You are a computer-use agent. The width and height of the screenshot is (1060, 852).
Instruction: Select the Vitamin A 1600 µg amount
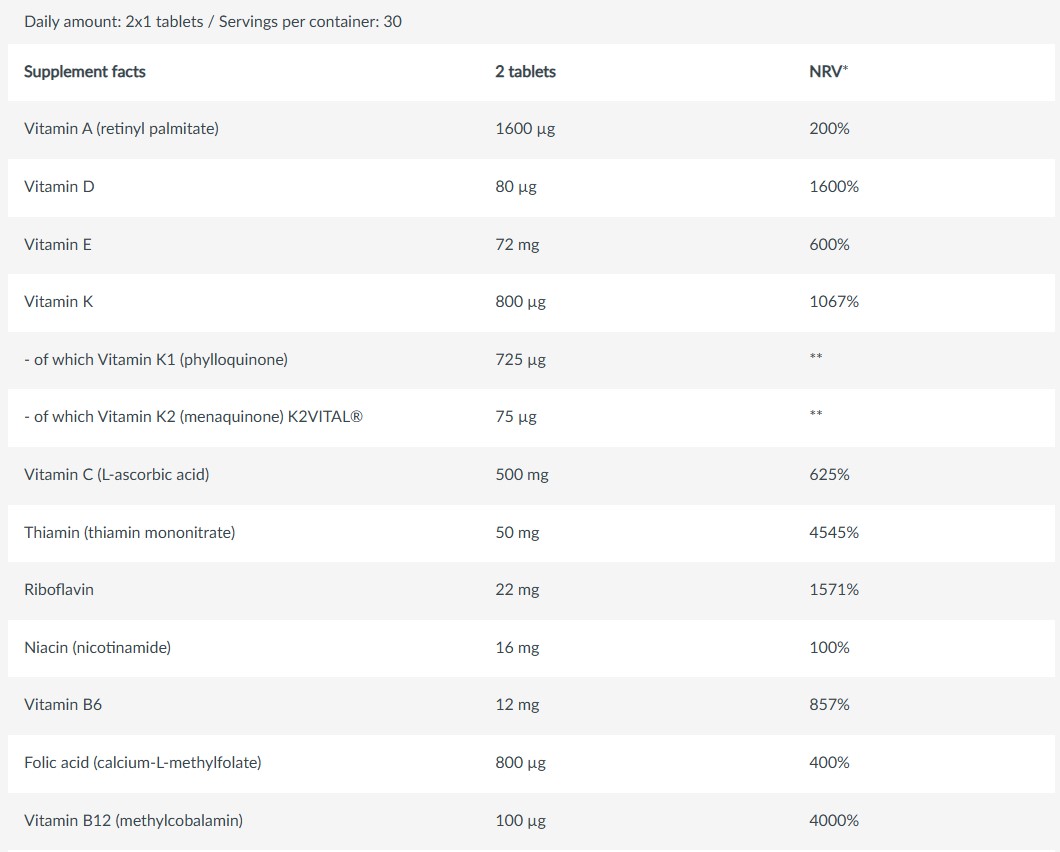pyautogui.click(x=525, y=129)
